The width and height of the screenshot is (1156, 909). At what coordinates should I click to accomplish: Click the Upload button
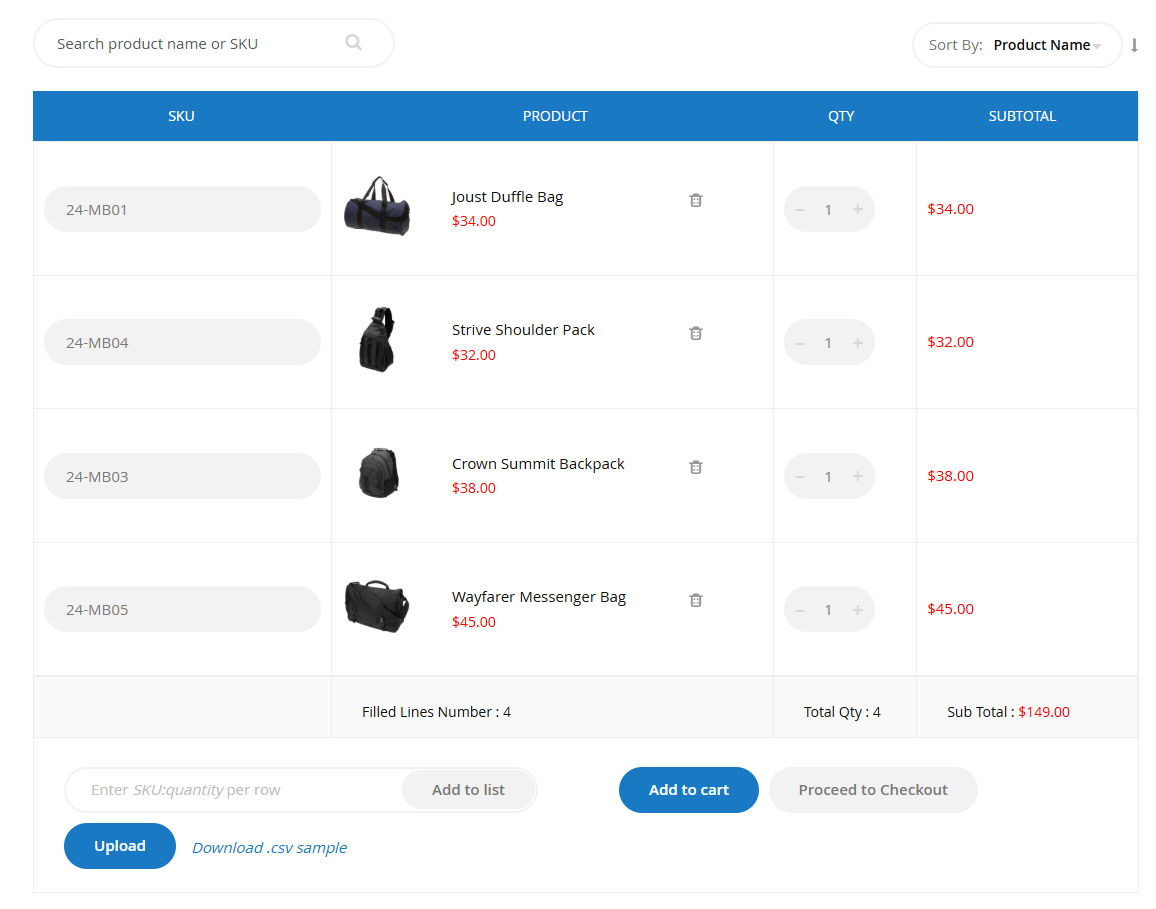119,846
